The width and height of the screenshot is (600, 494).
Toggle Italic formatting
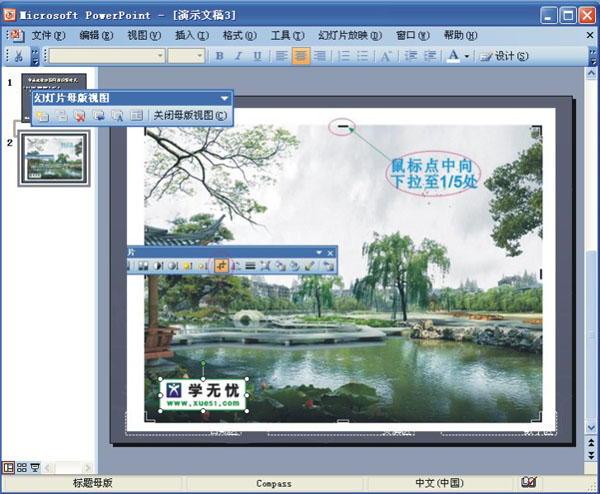pyautogui.click(x=238, y=56)
